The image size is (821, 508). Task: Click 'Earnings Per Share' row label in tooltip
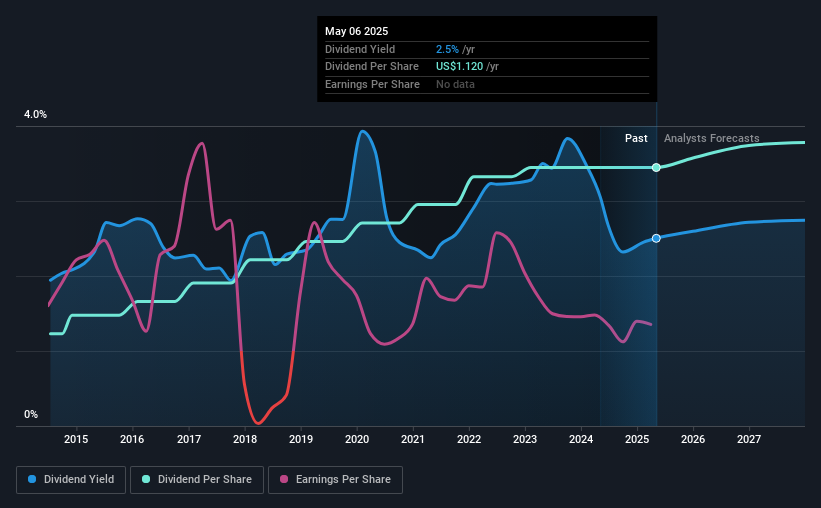372,84
